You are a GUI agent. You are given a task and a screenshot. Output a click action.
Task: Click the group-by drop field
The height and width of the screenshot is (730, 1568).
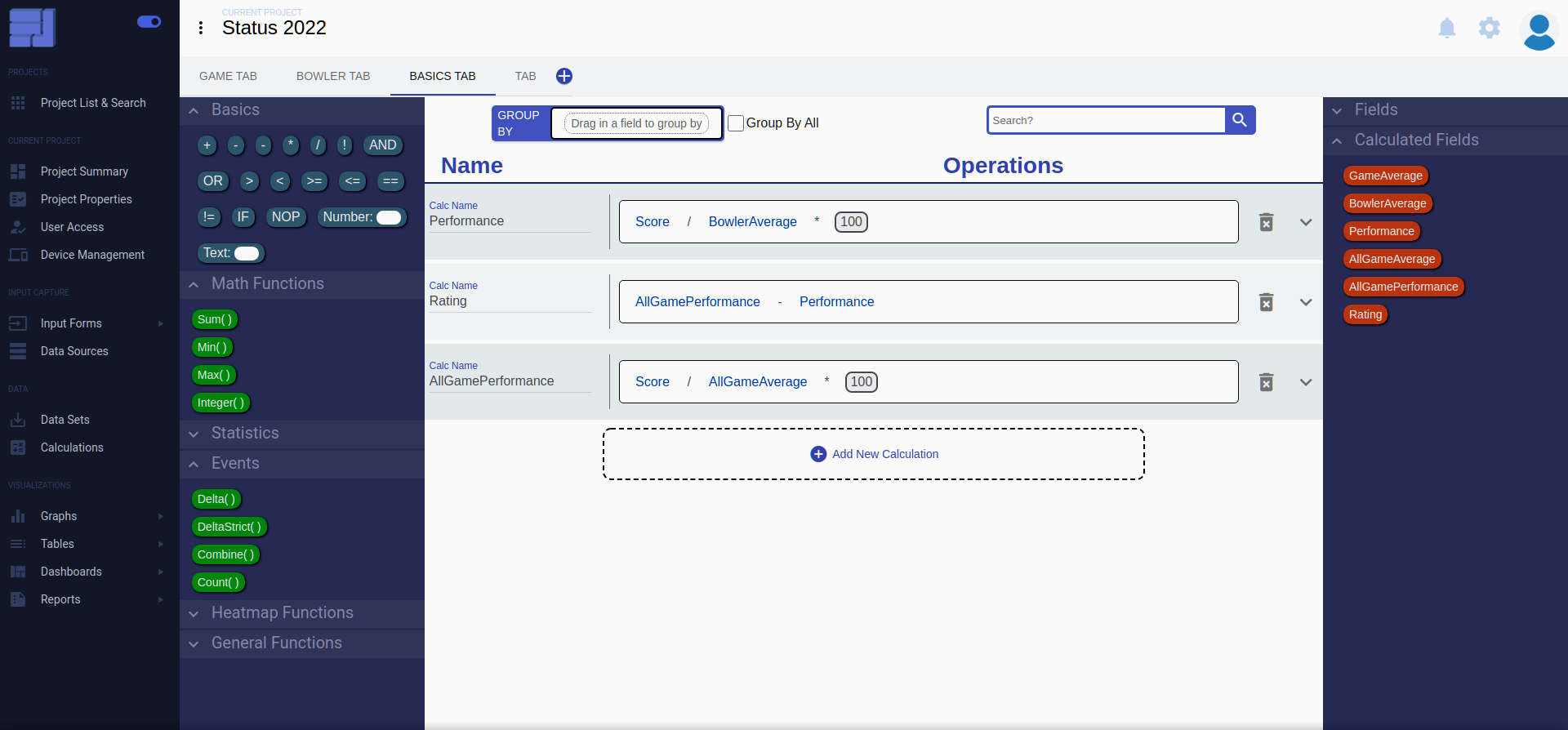[x=636, y=123]
